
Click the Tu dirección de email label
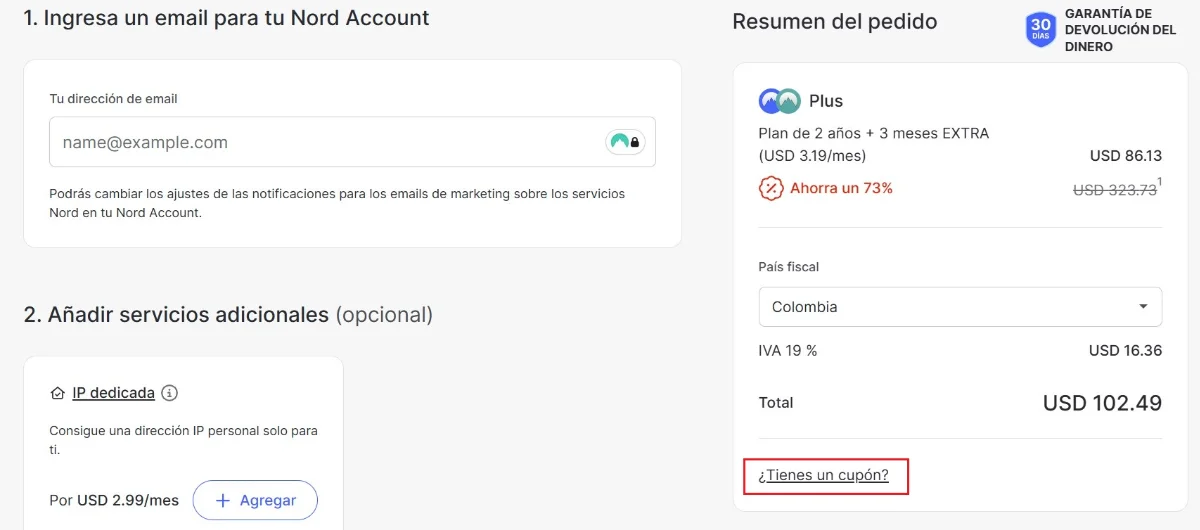click(113, 99)
